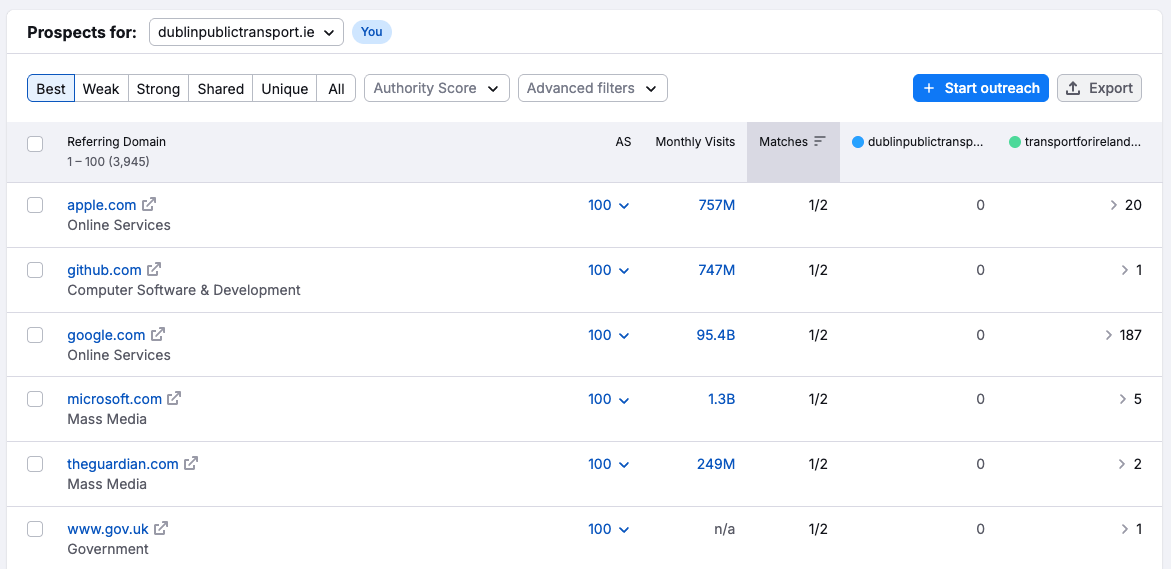Screen dimensions: 1171x569
Task: Select the Unique tab
Action: click(285, 88)
